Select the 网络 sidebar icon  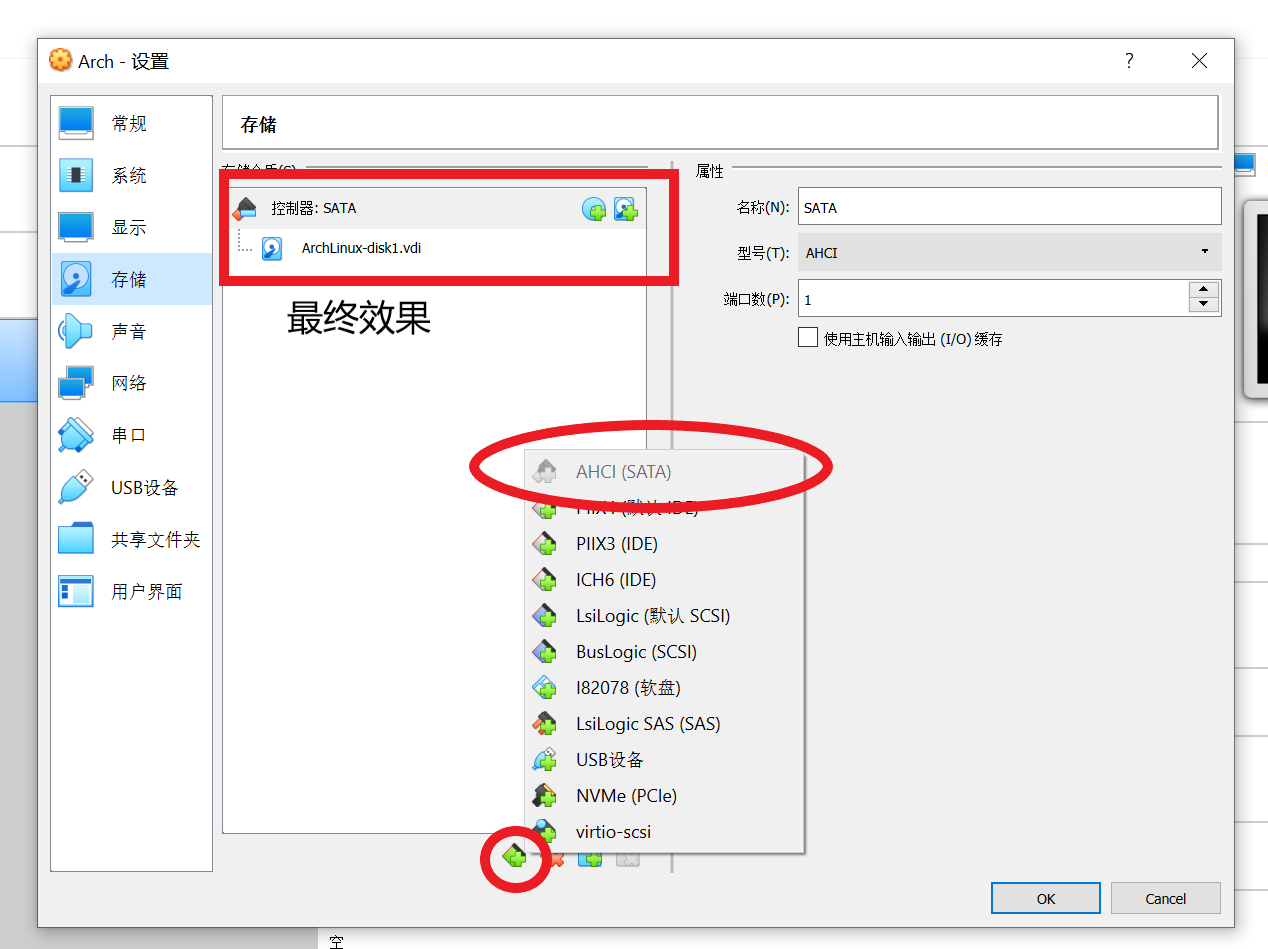coord(75,382)
